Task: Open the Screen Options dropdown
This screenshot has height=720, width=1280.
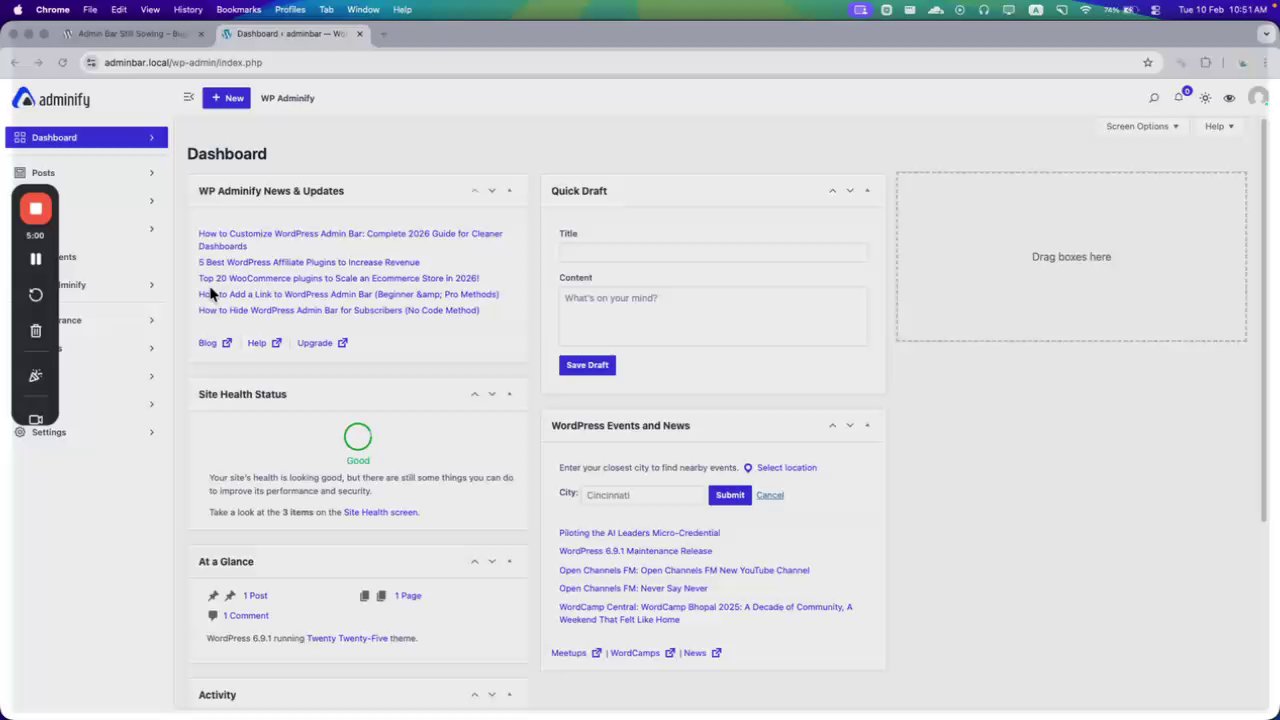Action: coord(1142,127)
